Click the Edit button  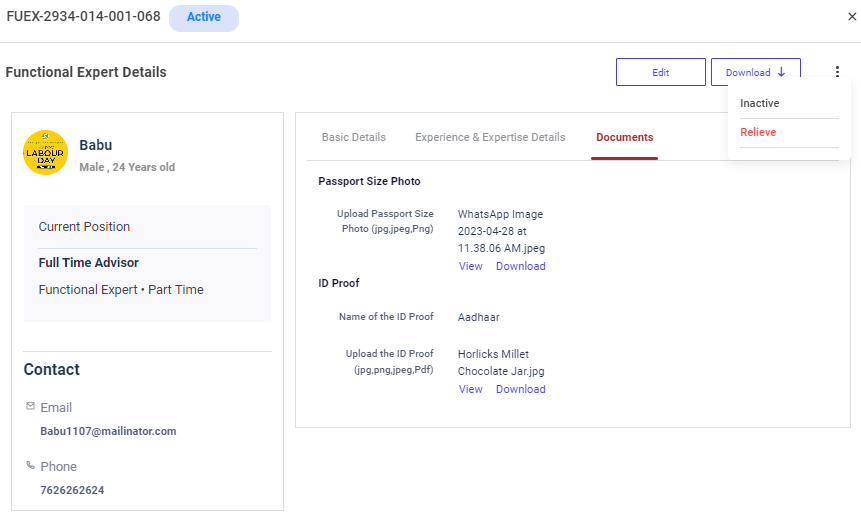pos(660,72)
